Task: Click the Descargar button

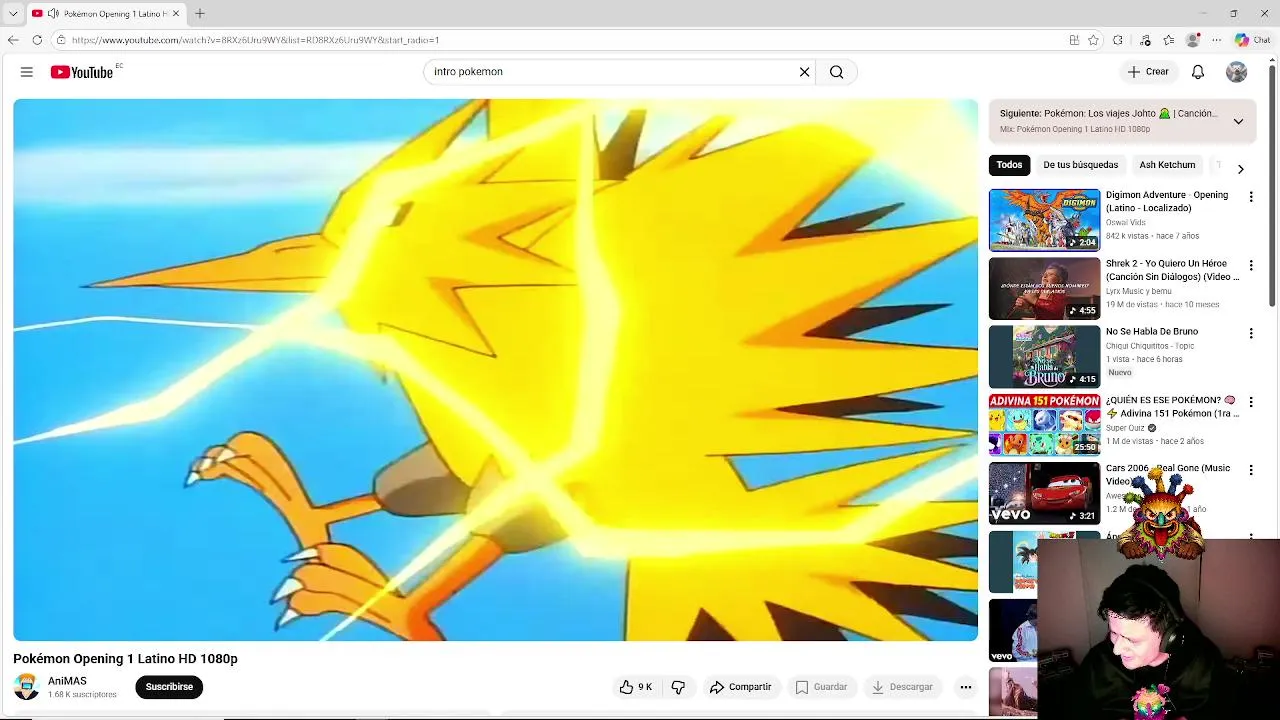Action: 902,687
